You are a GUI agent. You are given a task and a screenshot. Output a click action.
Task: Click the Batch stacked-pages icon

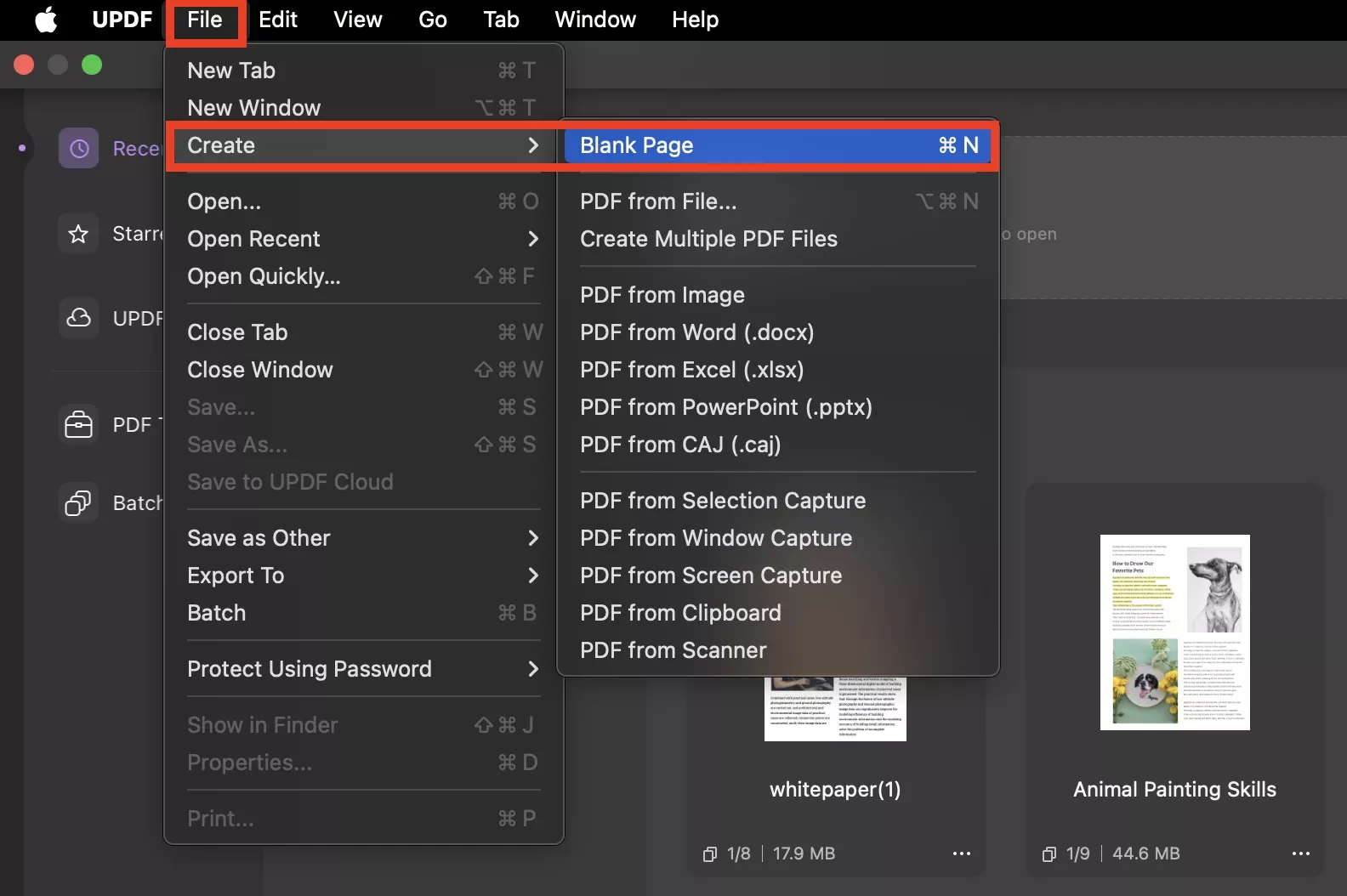[78, 502]
